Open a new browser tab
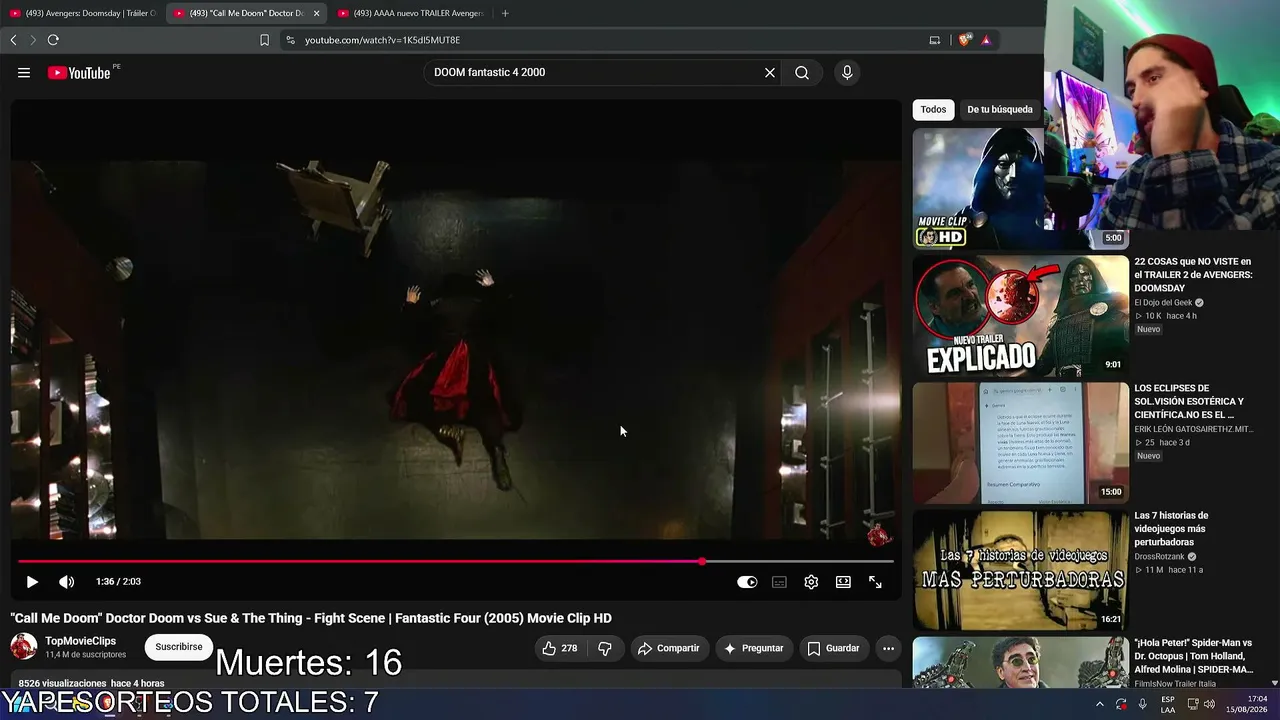This screenshot has height=720, width=1280. tap(505, 13)
